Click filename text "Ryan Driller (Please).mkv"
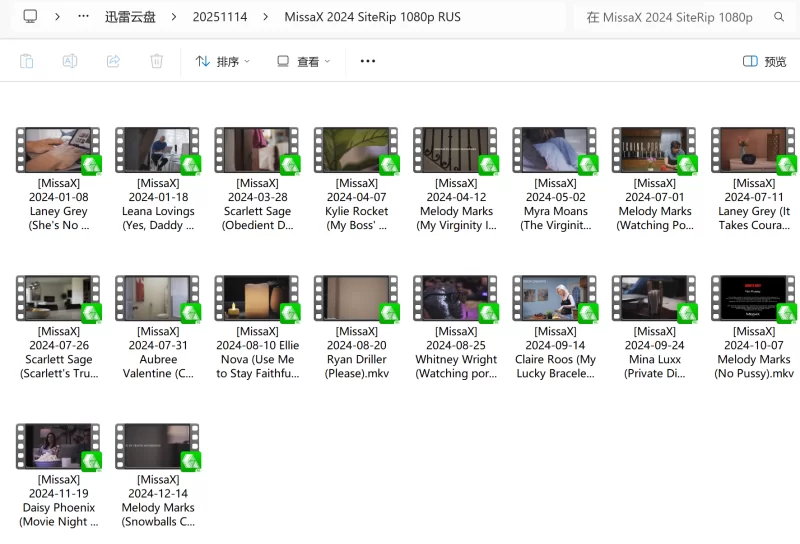This screenshot has width=800, height=544. click(357, 366)
